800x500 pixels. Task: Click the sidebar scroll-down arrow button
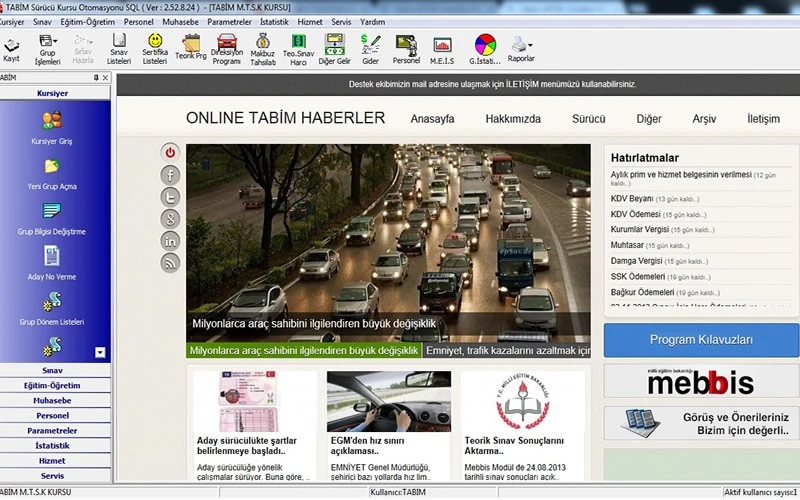pyautogui.click(x=100, y=352)
